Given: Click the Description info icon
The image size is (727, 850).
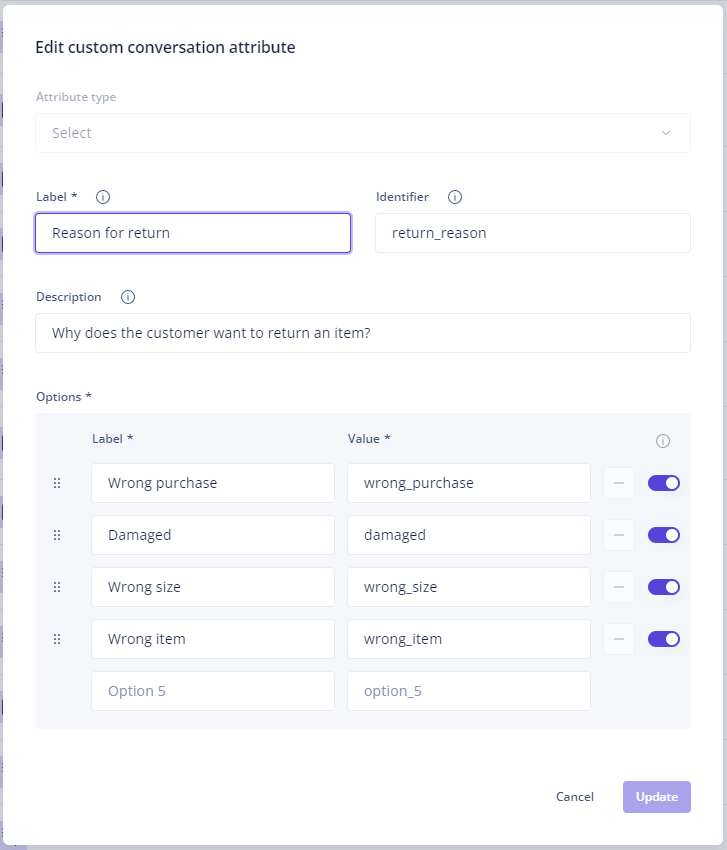Looking at the screenshot, I should (x=128, y=297).
